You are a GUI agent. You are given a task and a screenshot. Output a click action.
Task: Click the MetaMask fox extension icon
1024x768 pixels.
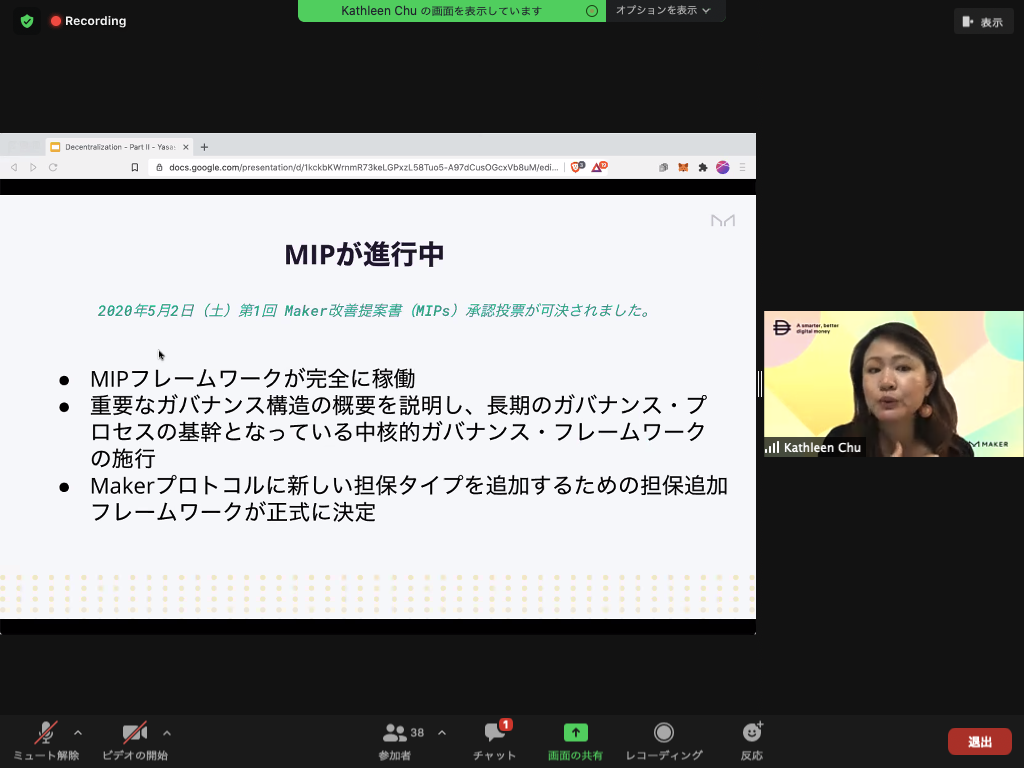pyautogui.click(x=683, y=167)
